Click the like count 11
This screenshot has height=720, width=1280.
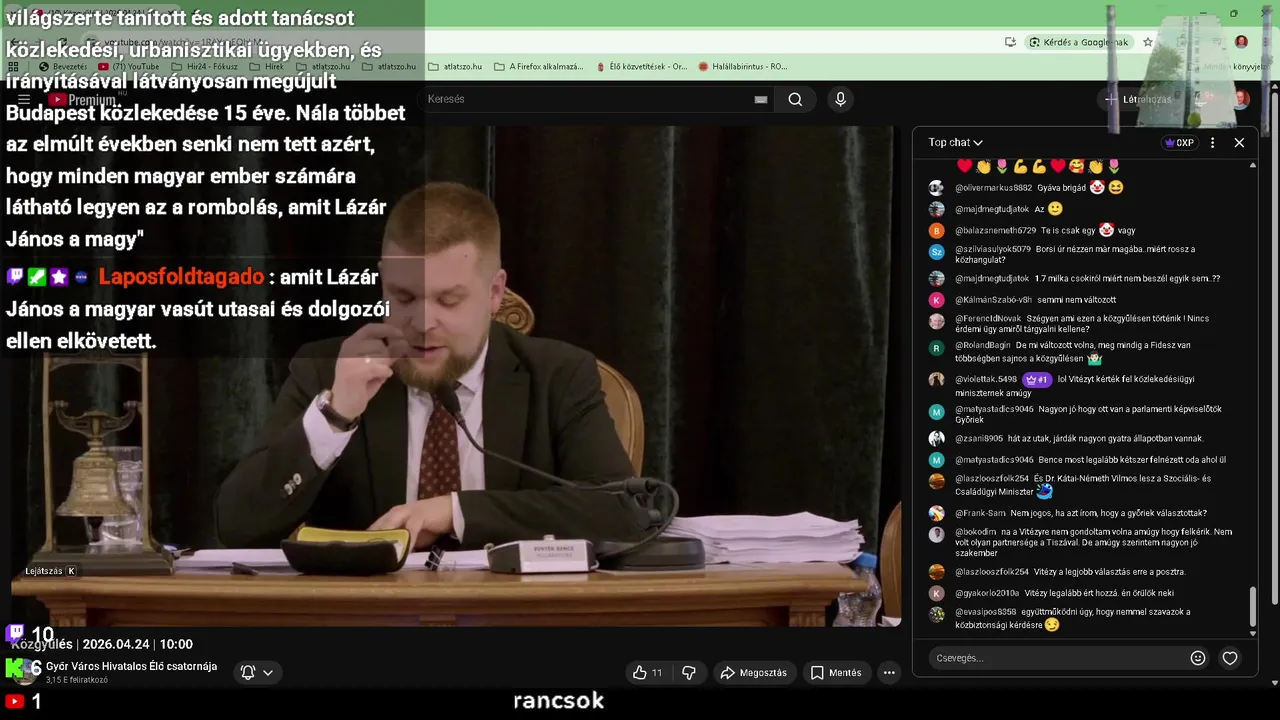point(657,673)
